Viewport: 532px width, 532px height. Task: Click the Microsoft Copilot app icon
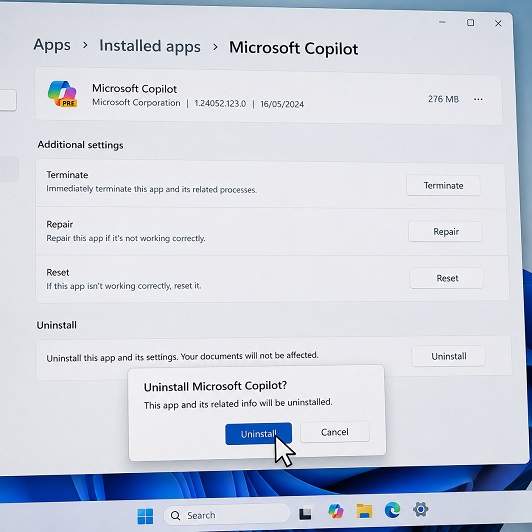click(62, 94)
